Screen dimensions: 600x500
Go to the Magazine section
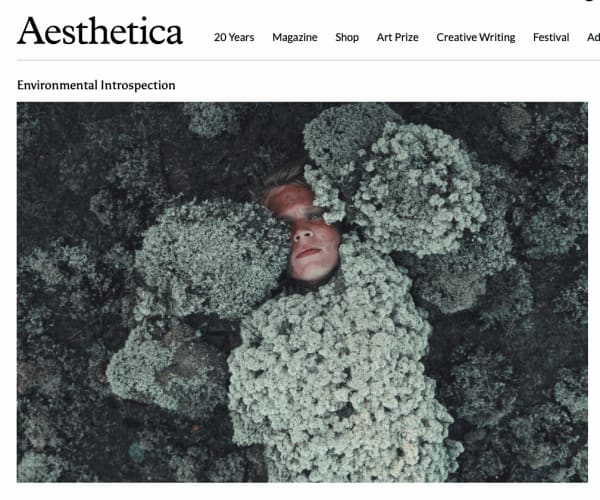[295, 37]
